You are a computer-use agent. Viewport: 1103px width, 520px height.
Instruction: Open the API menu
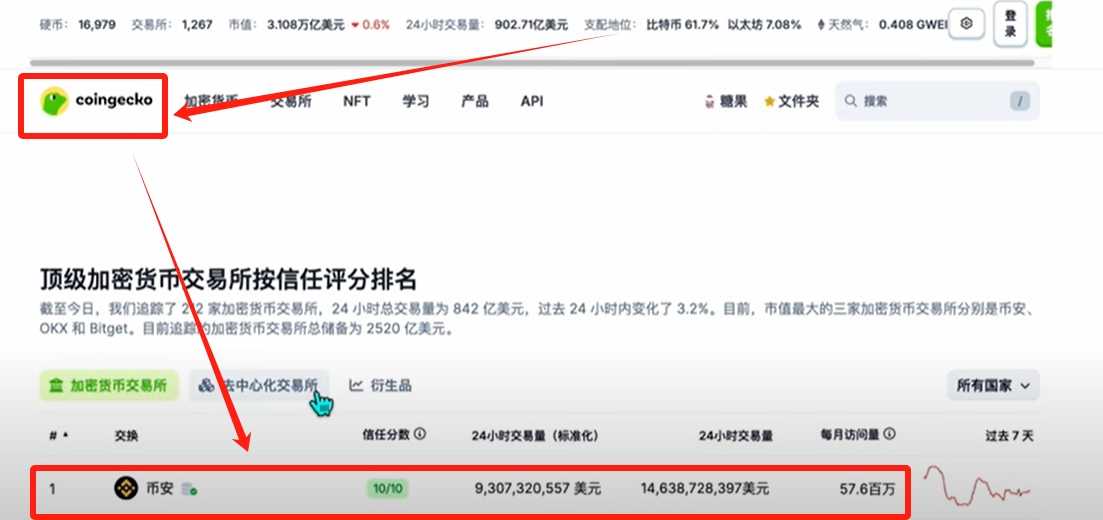click(532, 101)
